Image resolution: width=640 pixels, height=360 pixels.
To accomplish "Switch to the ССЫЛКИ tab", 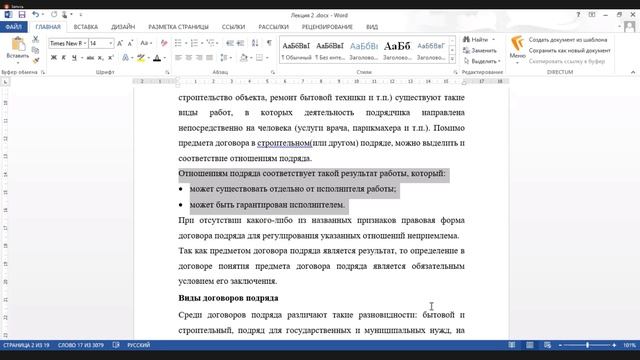I will pyautogui.click(x=233, y=27).
